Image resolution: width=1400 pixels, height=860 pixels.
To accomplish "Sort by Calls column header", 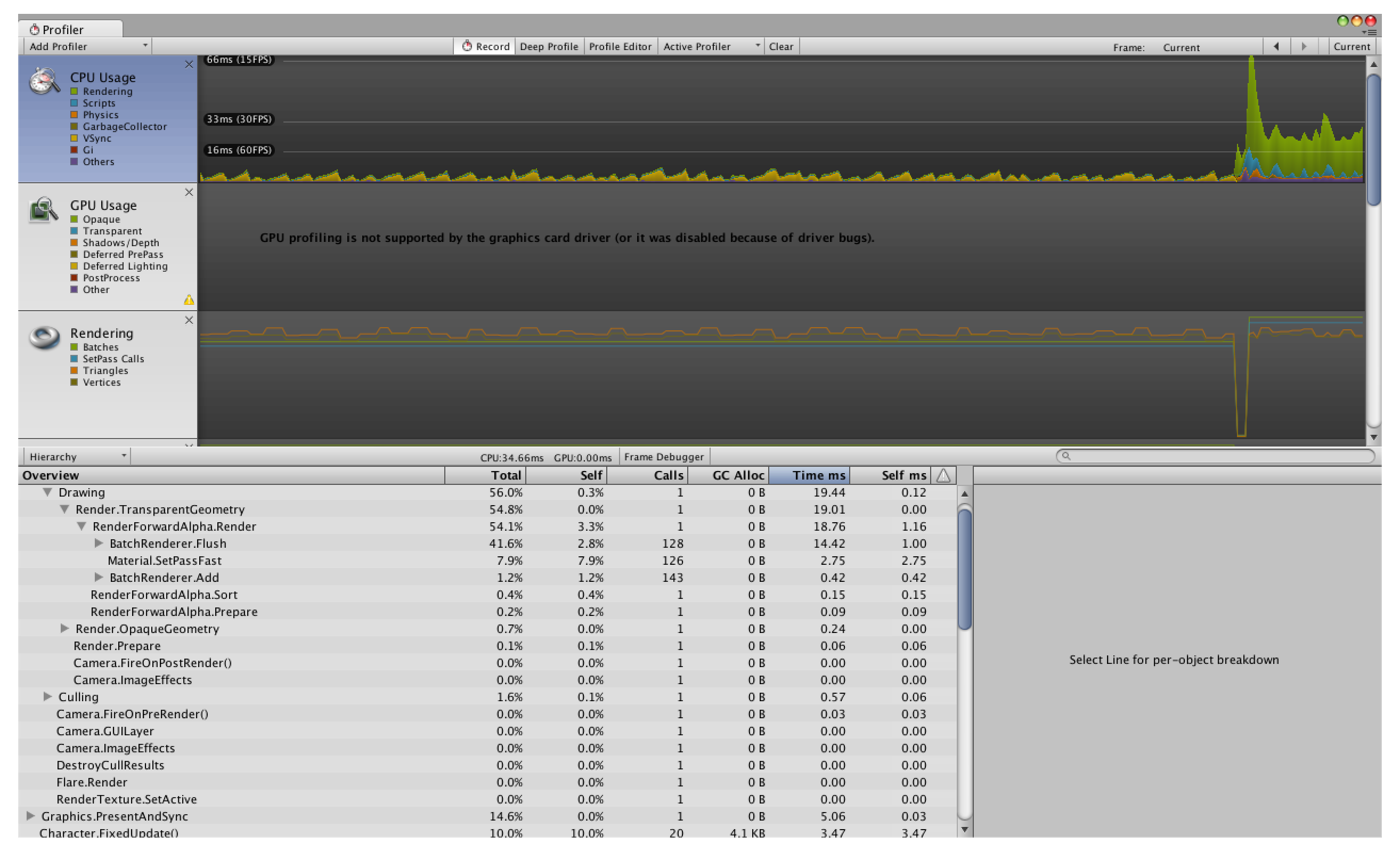I will point(648,475).
